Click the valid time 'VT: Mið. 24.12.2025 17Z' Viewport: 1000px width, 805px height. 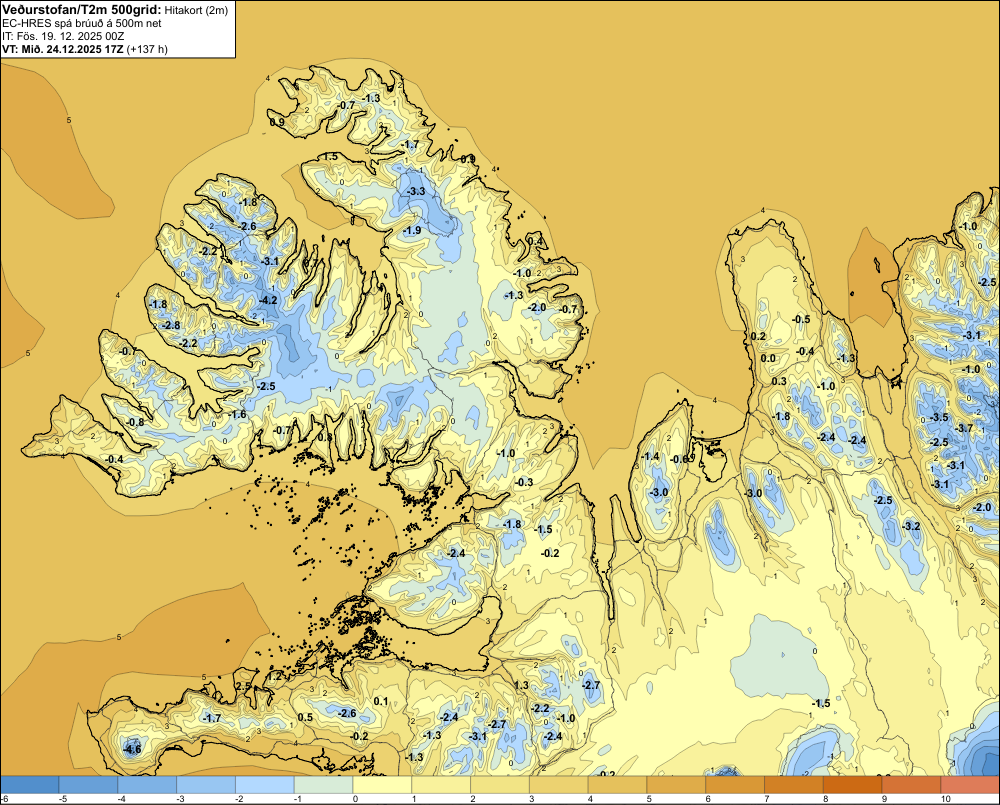coord(63,49)
